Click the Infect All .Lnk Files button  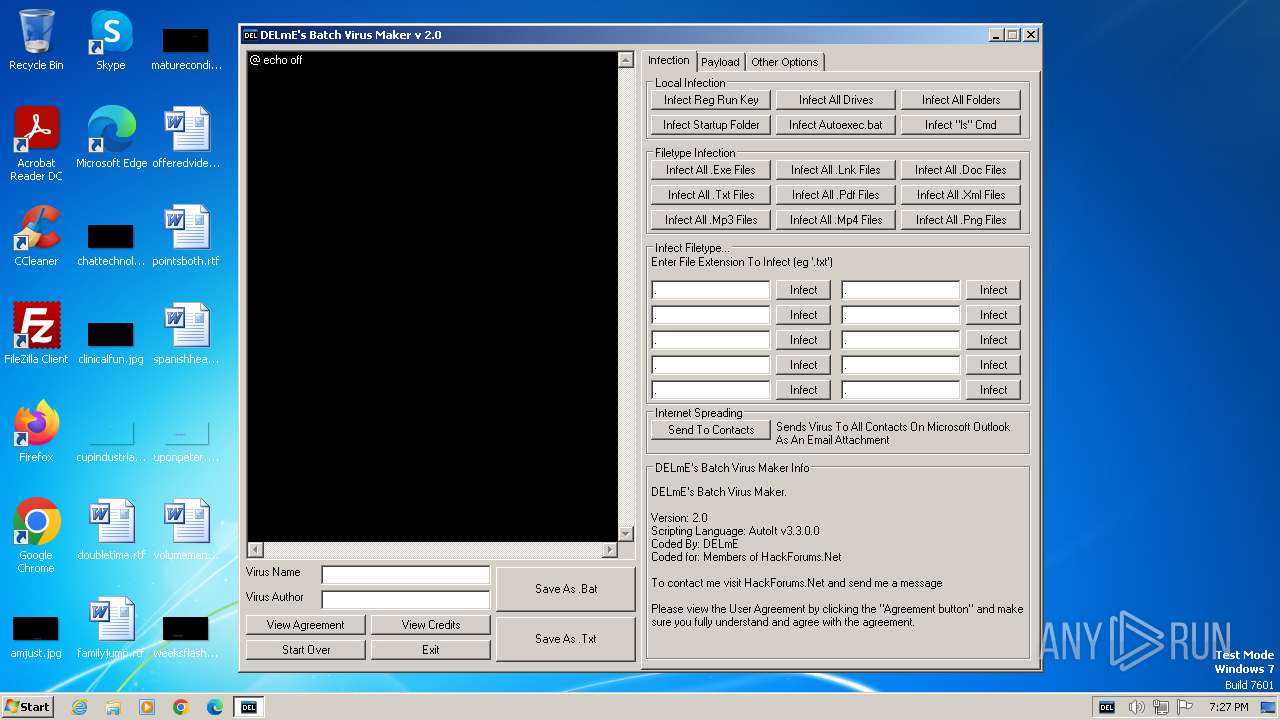click(x=836, y=170)
